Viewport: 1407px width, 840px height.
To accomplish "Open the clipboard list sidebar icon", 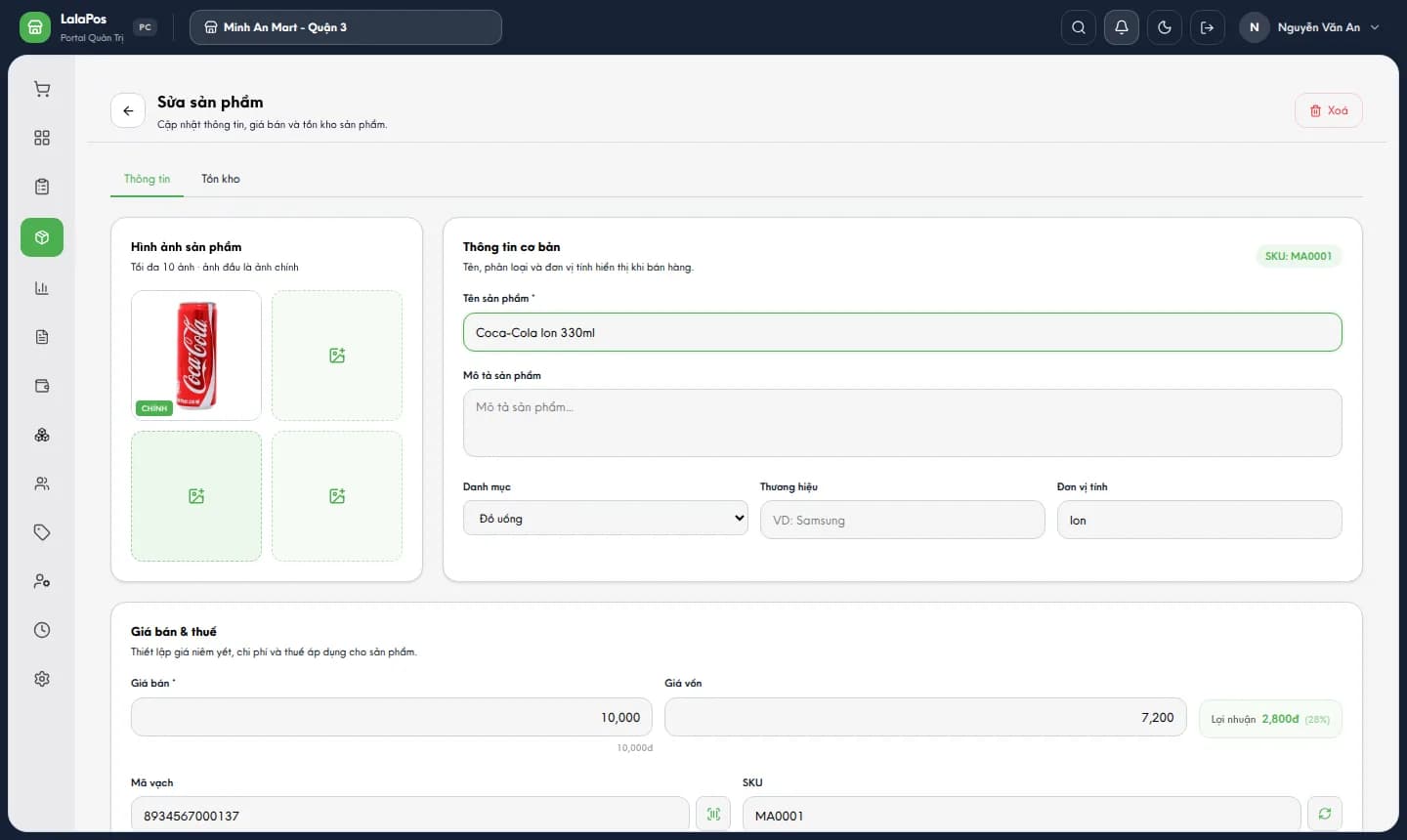I will (42, 188).
